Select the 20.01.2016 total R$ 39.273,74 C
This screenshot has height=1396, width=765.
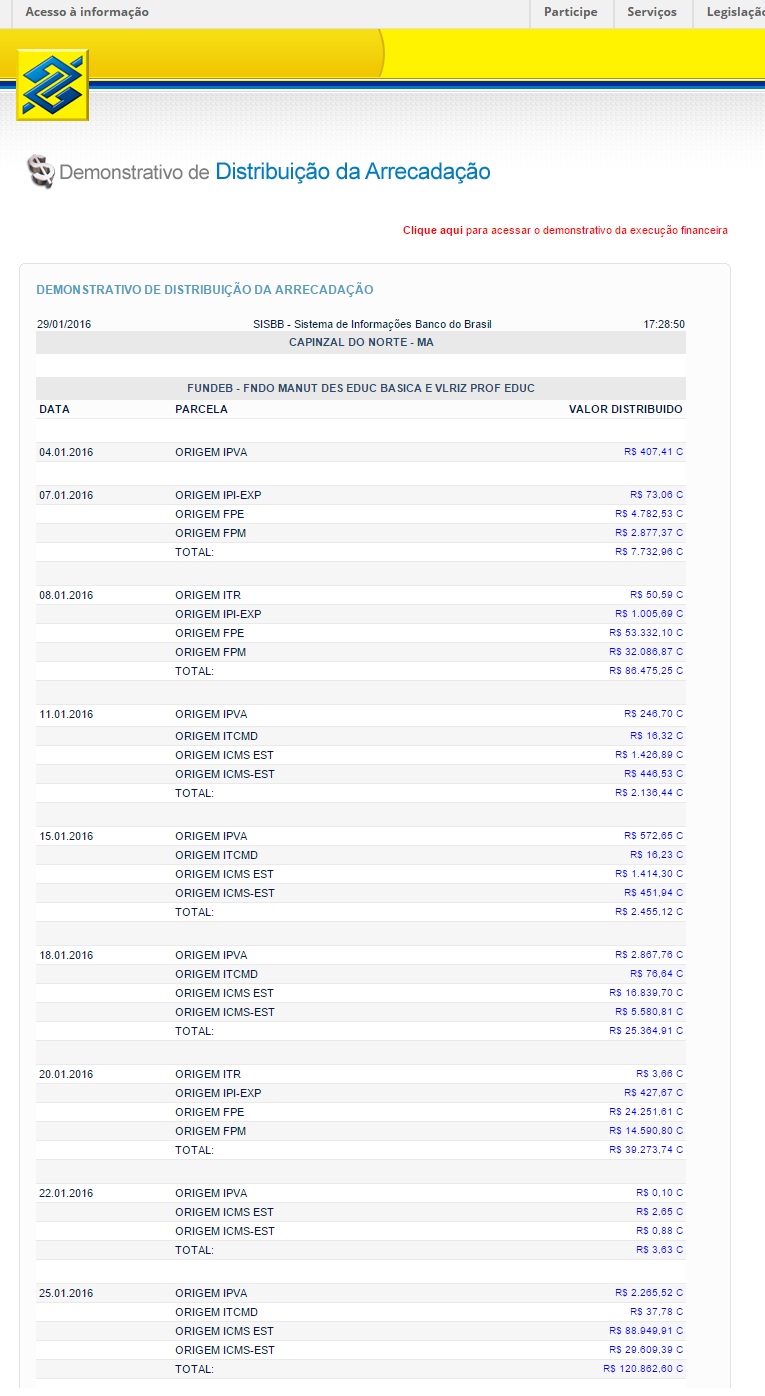point(646,1150)
